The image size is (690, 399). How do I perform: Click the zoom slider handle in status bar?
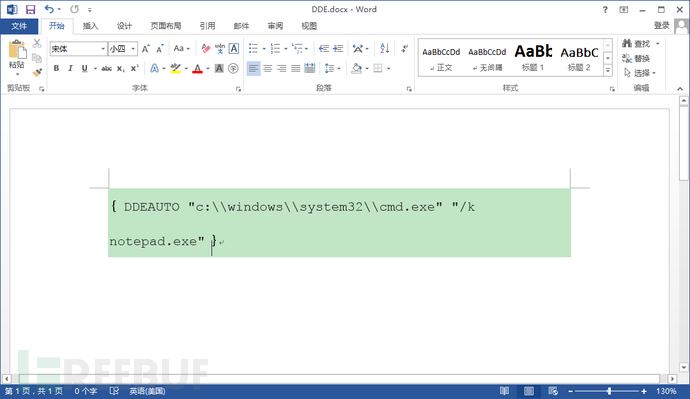609,391
